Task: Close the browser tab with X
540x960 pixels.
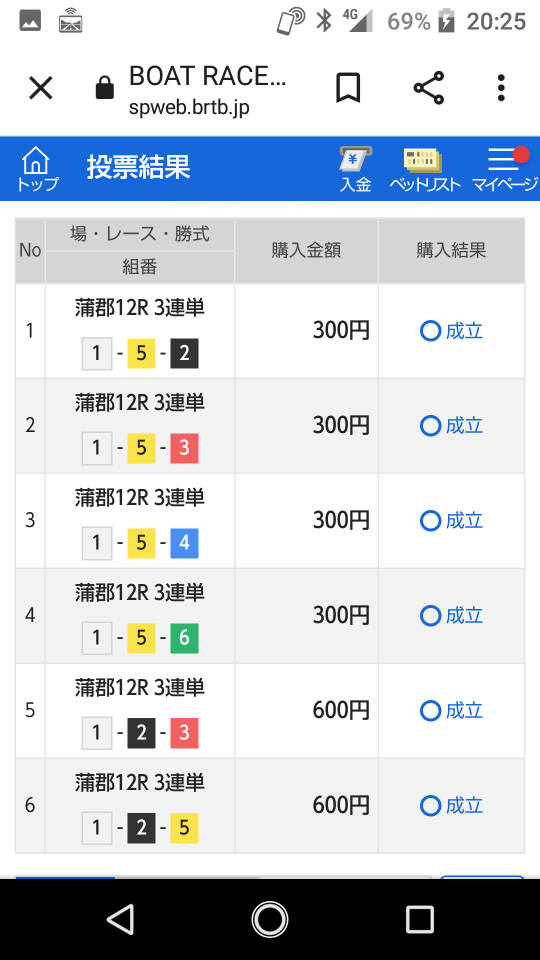Action: [41, 89]
